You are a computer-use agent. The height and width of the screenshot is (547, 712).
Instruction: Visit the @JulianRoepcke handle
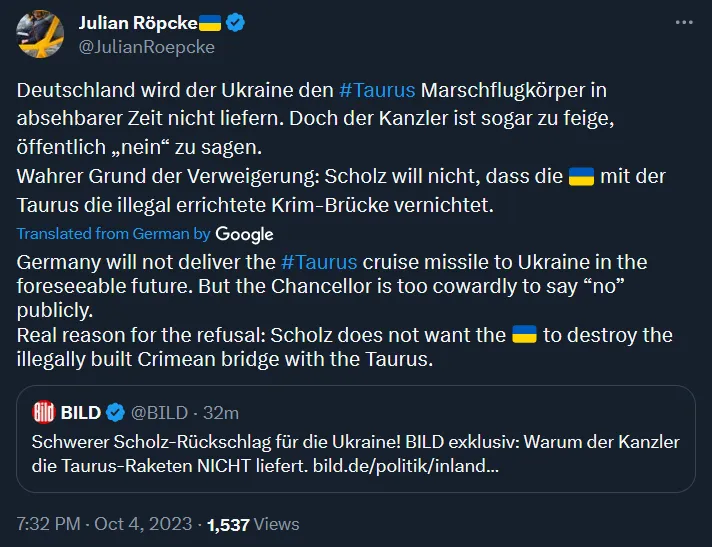coord(146,46)
